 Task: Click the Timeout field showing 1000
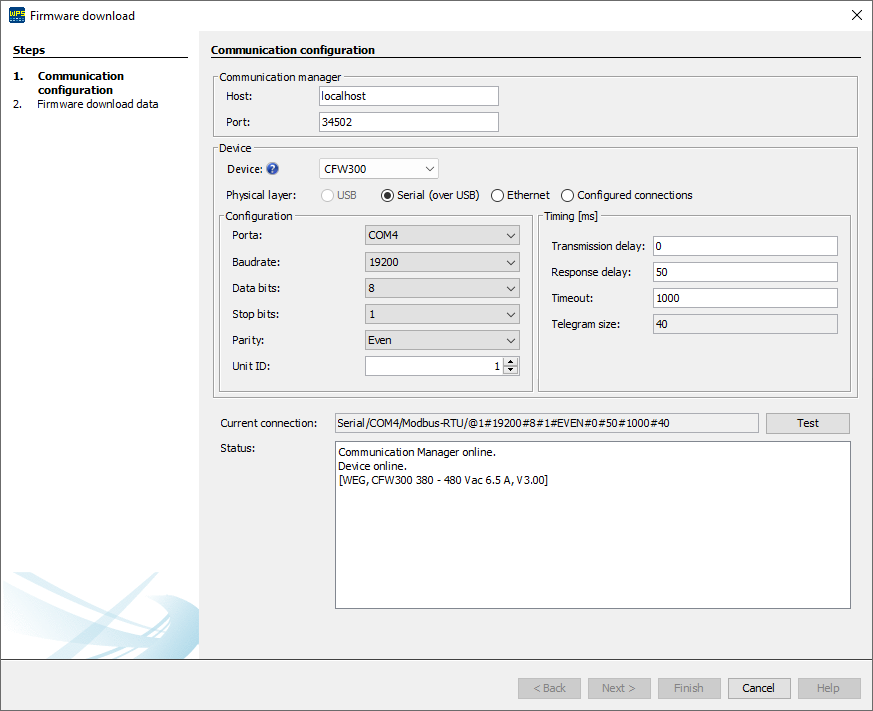[x=744, y=297]
